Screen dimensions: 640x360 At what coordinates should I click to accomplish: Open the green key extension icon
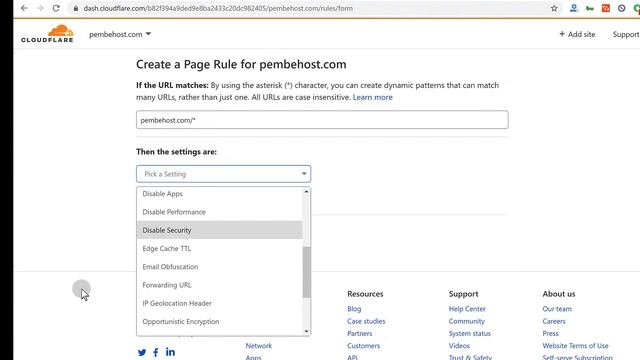point(589,8)
